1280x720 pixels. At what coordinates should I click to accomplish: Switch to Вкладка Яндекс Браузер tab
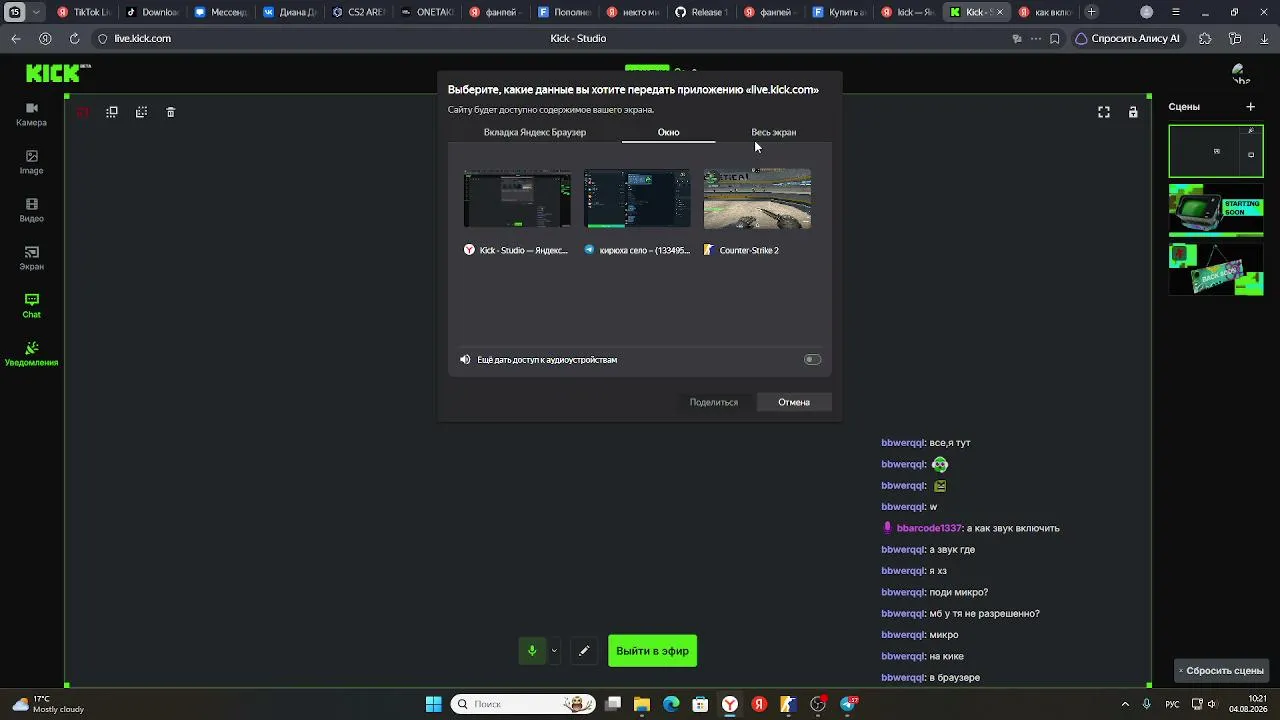[535, 132]
